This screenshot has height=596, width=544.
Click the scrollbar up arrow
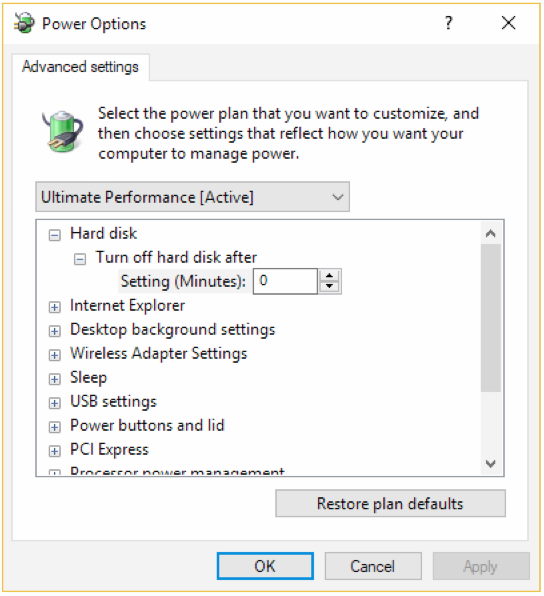[x=490, y=233]
